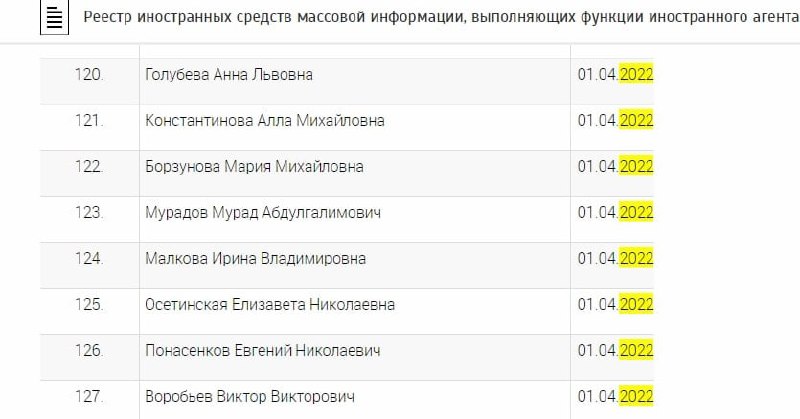Click name Константинова Алла Михайловна
Screen dimensions: 800x419
tap(265, 121)
